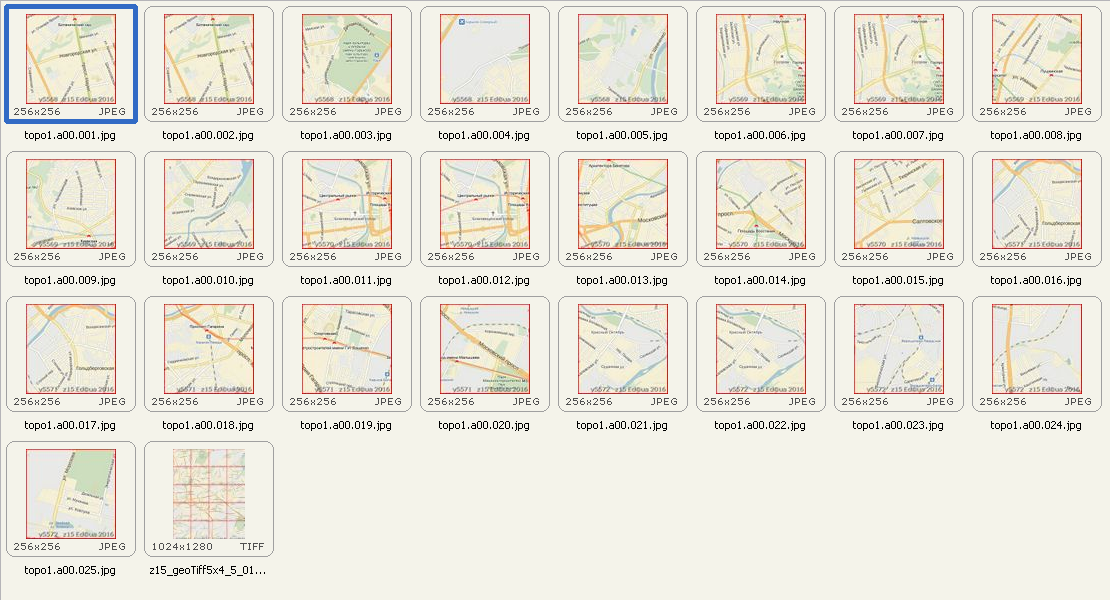
Task: Select the topo1.a00.025.jpg thumbnail
Action: 70,494
